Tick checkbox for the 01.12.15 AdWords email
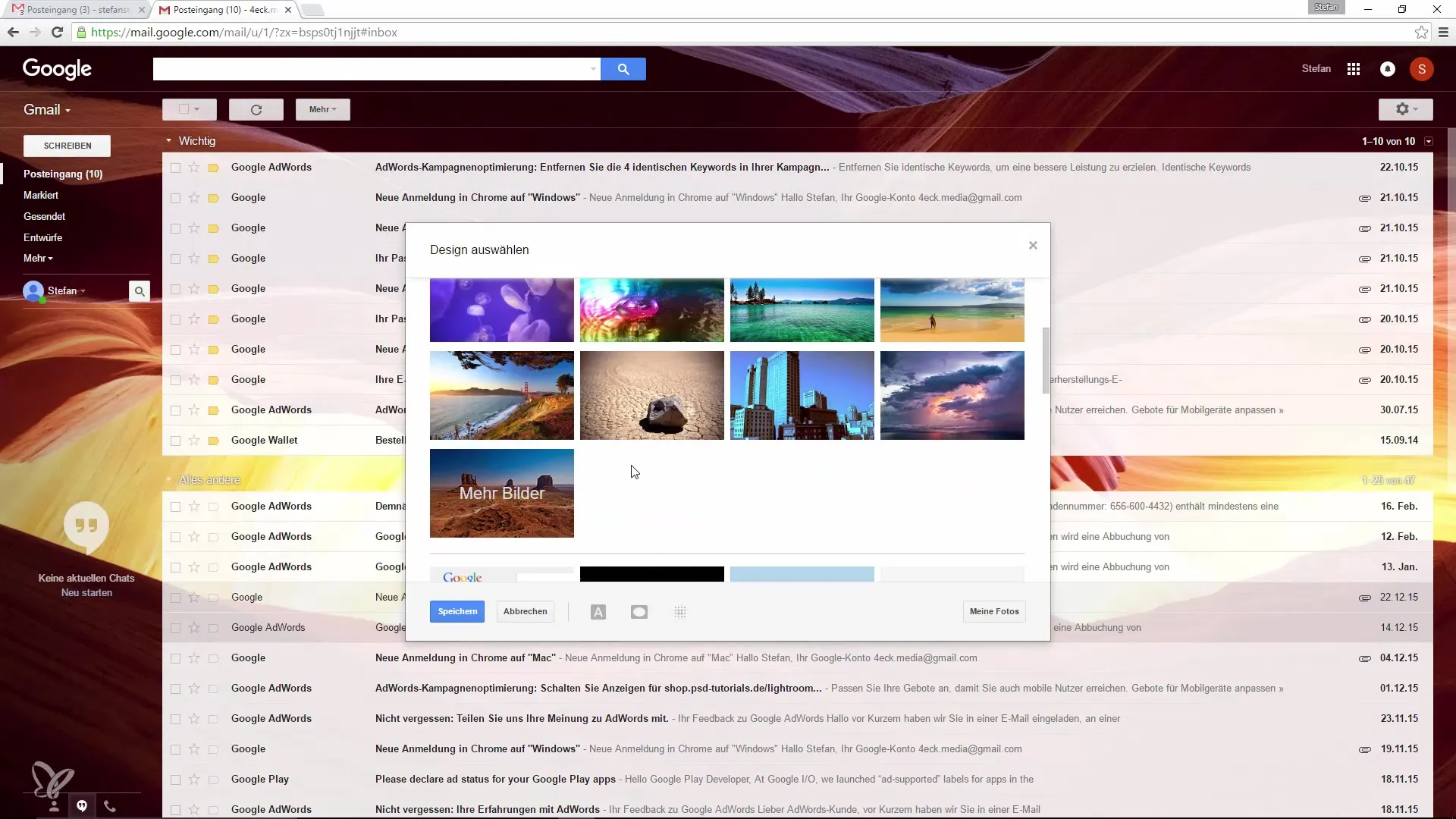This screenshot has height=819, width=1456. tap(175, 689)
